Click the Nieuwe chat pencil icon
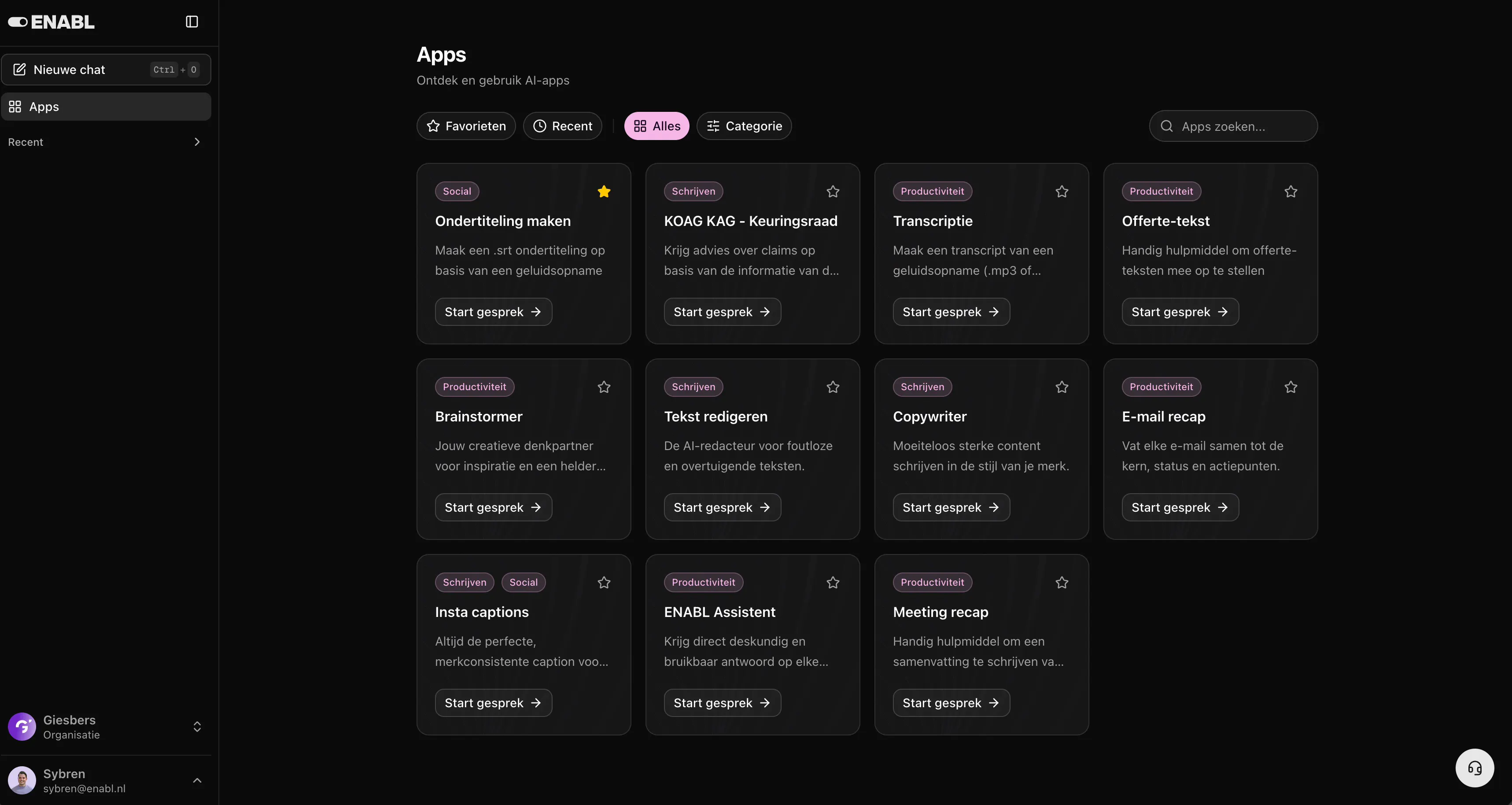Screen dimensions: 1512x805 [19, 69]
